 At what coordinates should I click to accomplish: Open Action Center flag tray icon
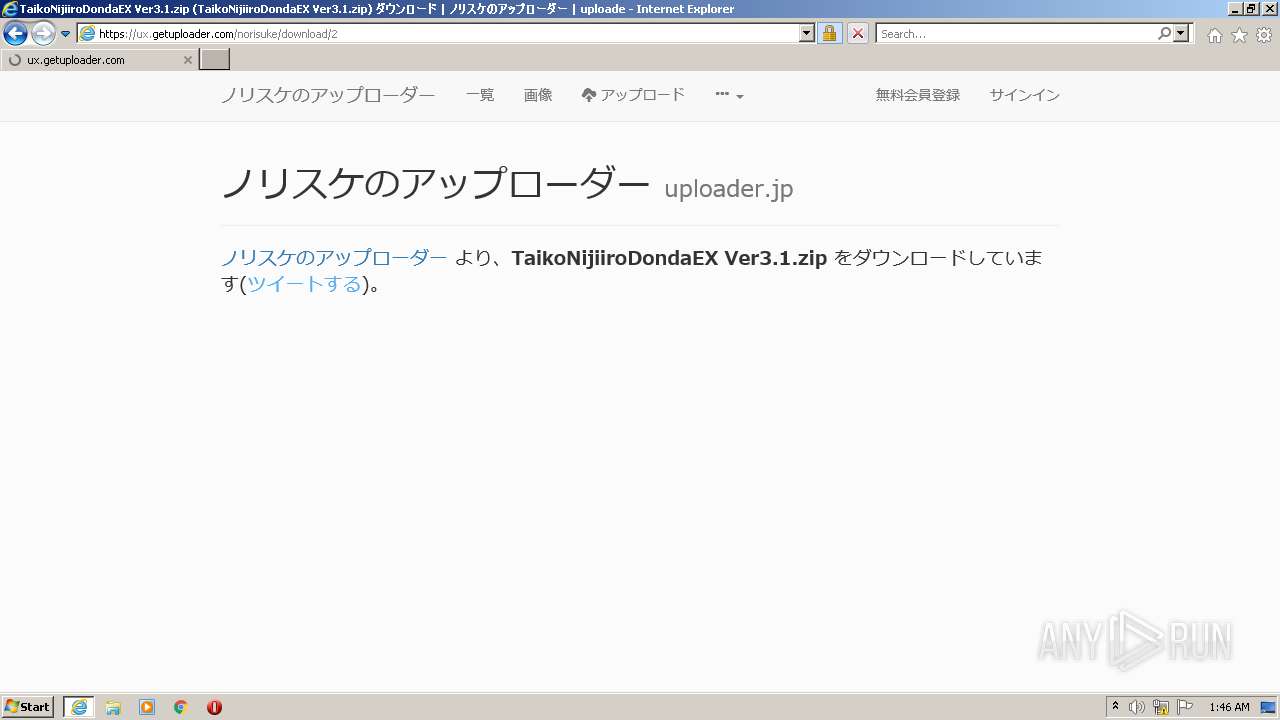[x=1185, y=707]
